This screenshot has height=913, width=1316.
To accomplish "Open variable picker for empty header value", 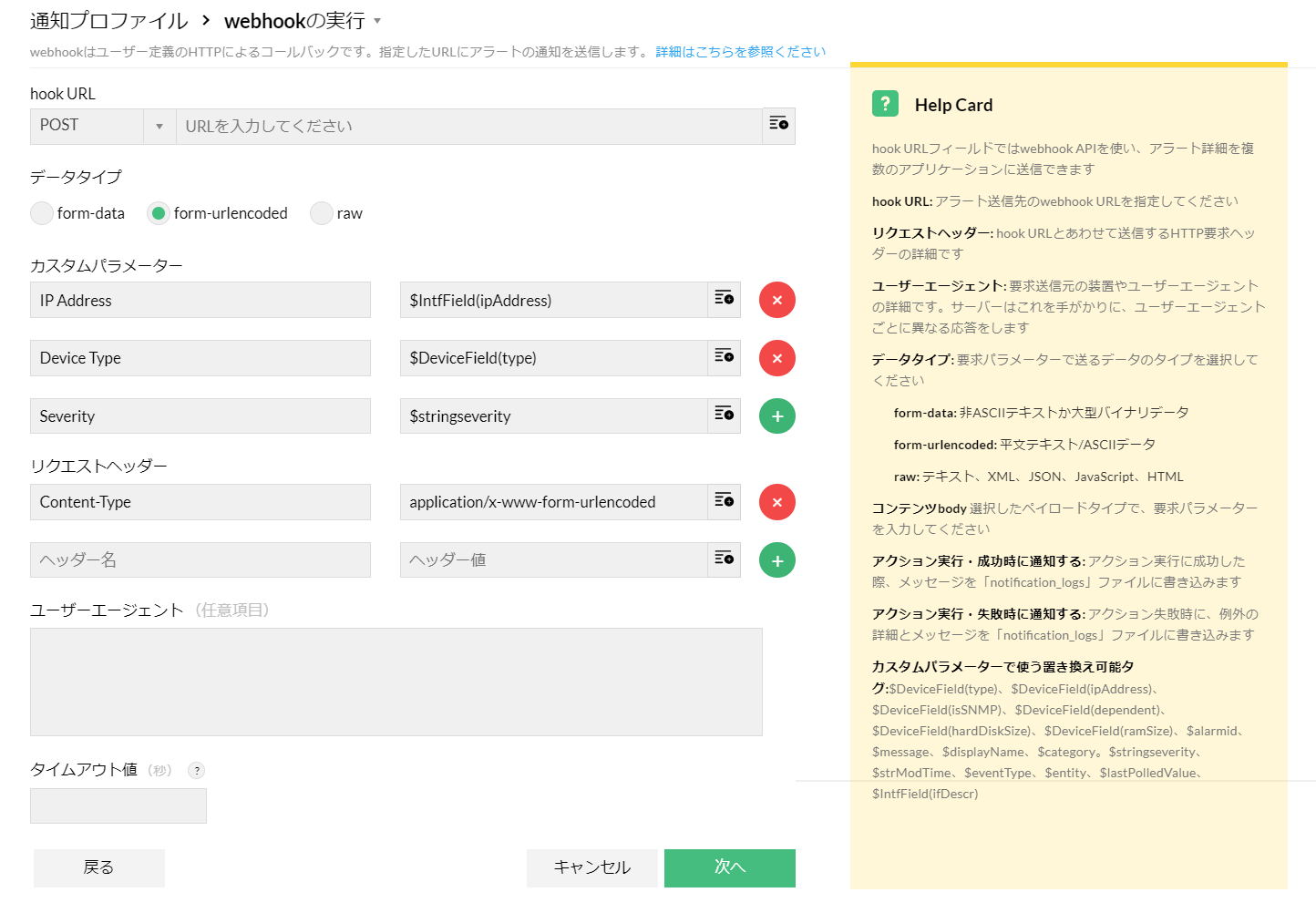I will point(725,559).
